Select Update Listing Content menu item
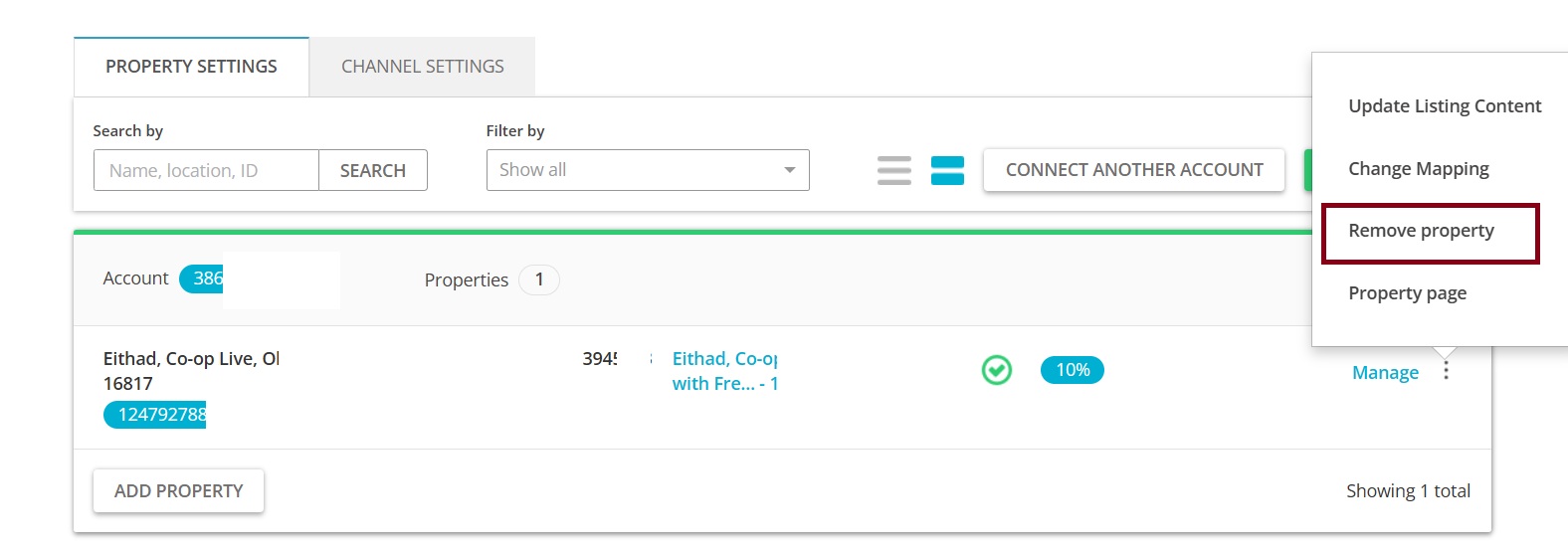Screen dimensions: 1568x555 [x=1445, y=106]
